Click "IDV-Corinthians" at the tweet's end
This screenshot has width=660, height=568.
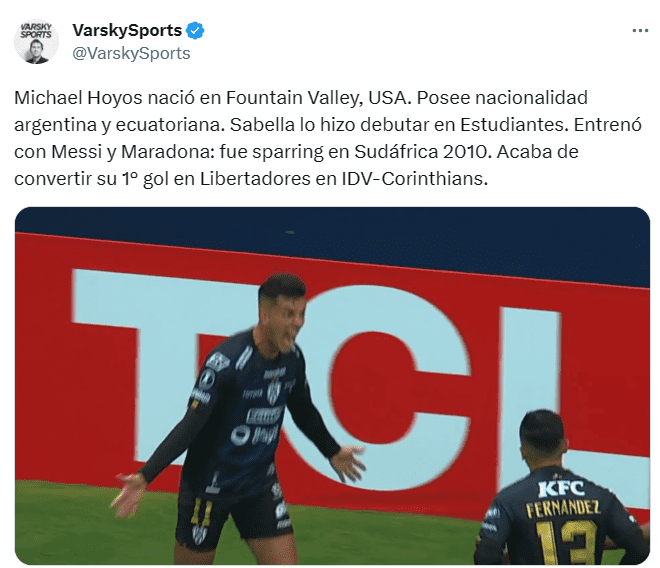[x=414, y=179]
